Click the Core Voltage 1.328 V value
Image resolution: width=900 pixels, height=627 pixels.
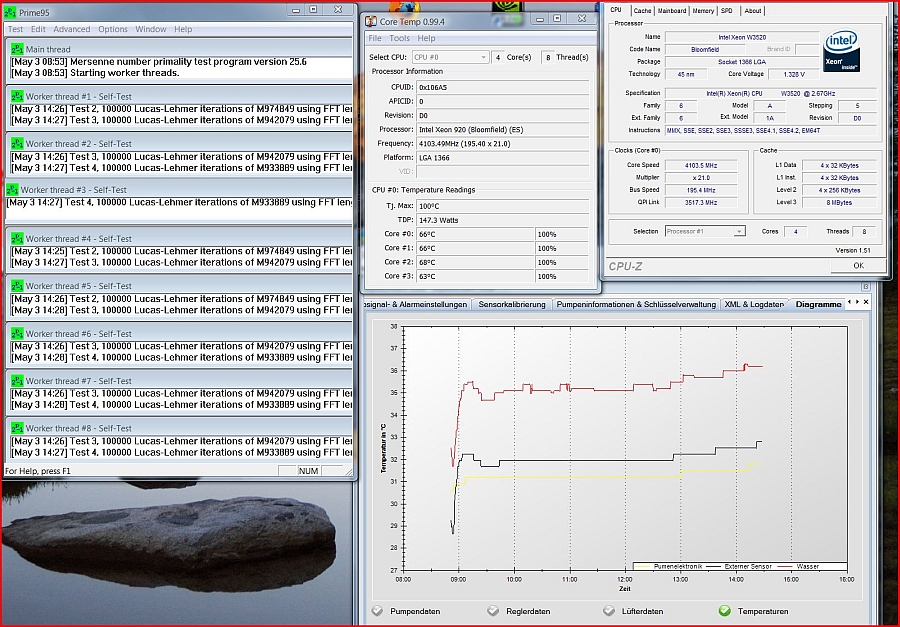coord(794,74)
